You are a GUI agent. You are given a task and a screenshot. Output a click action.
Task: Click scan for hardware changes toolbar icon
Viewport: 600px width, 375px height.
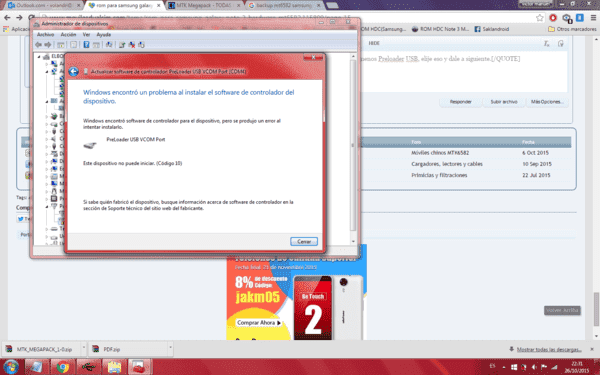point(109,45)
